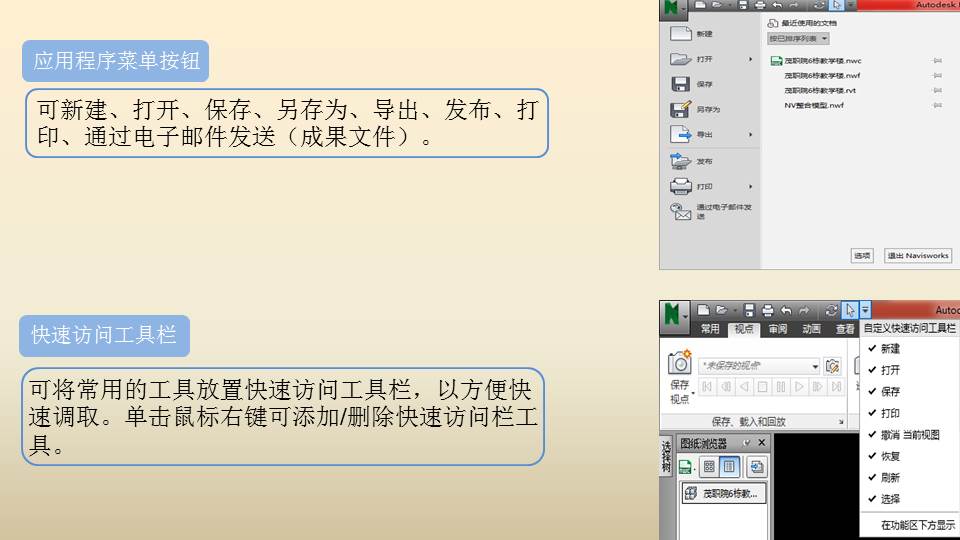960x540 pixels.
Task: Open recent file 茂职院6栋教学楼.rvt
Action: coord(820,90)
